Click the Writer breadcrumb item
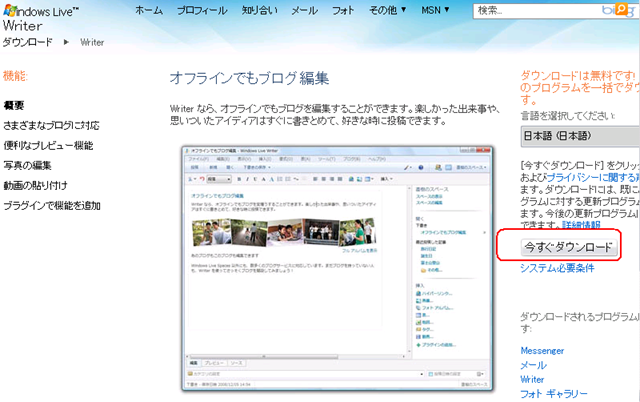Viewport: 640px width, 402px height. coord(92,42)
